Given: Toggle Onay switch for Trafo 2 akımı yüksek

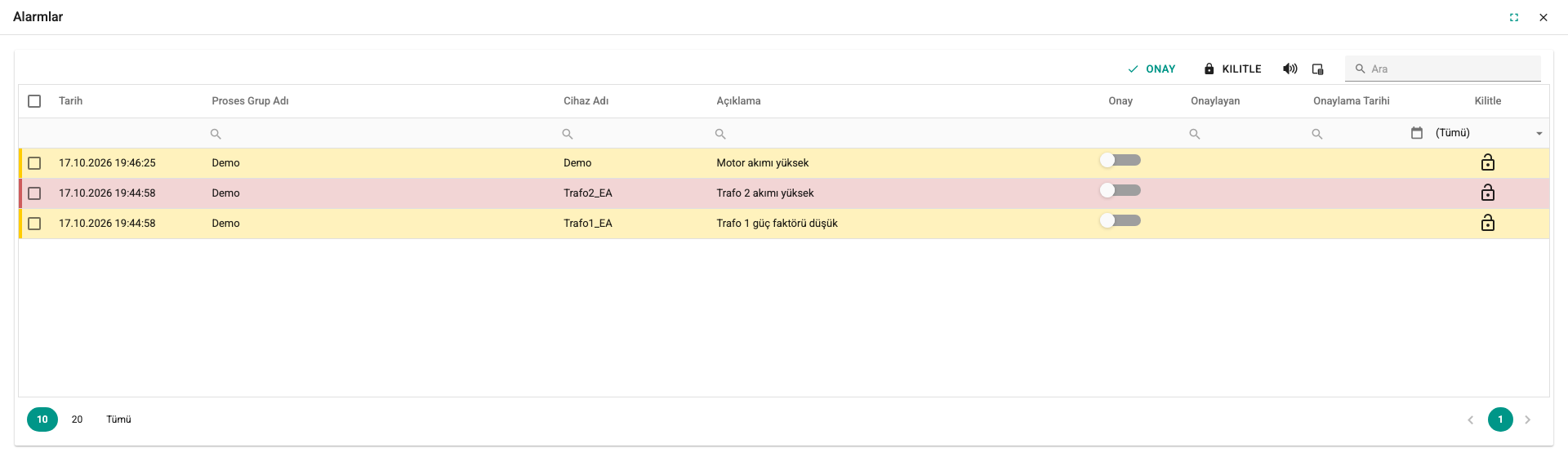Looking at the screenshot, I should 1120,190.
